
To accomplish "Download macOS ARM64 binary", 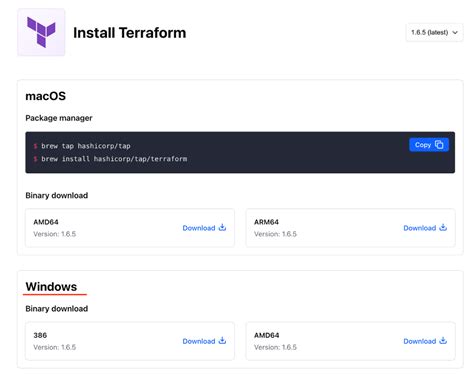I will (425, 228).
